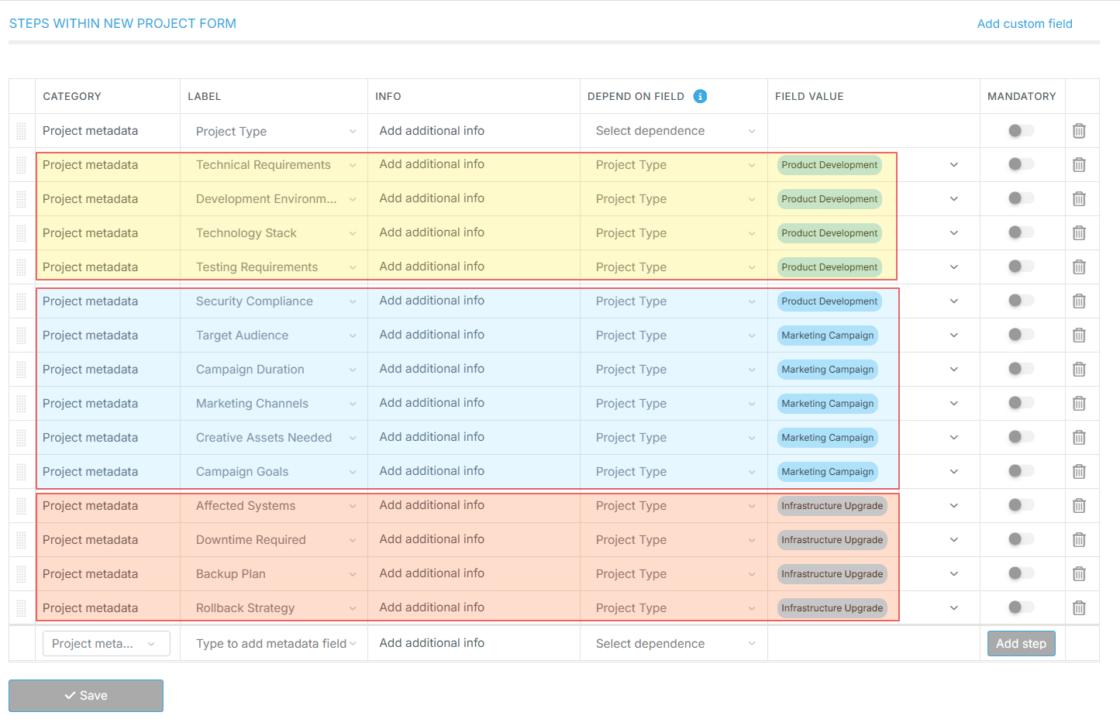This screenshot has height=726, width=1120.
Task: Grab drag handle of Target Audience row
Action: pos(21,336)
